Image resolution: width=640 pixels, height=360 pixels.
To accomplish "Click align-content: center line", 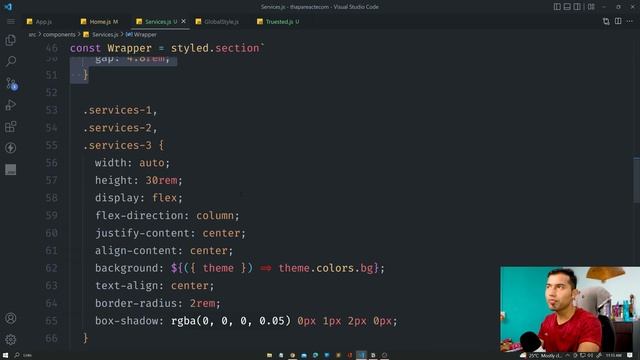I will (164, 251).
